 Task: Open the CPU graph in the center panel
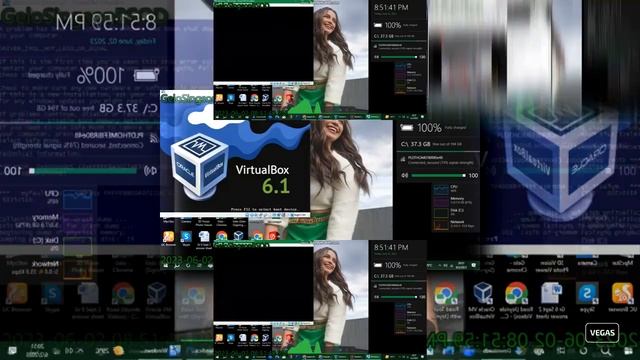click(441, 189)
